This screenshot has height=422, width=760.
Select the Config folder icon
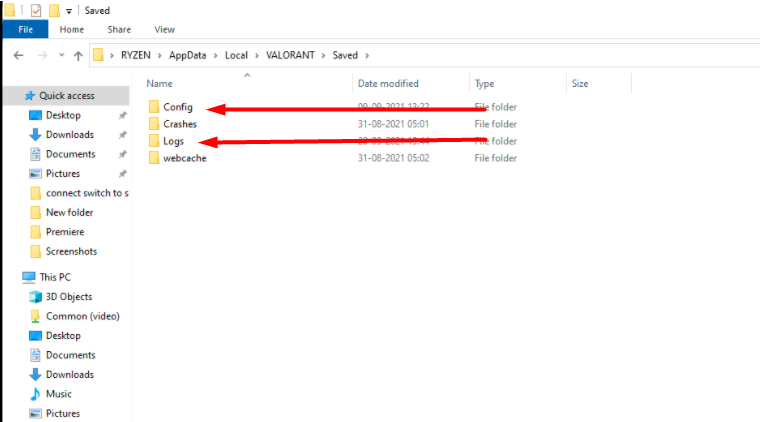coord(154,107)
